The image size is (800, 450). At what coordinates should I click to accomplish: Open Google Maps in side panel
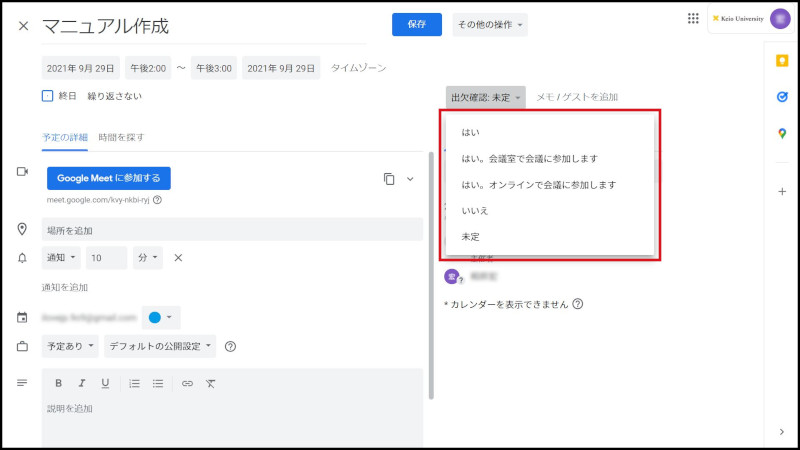click(x=781, y=134)
